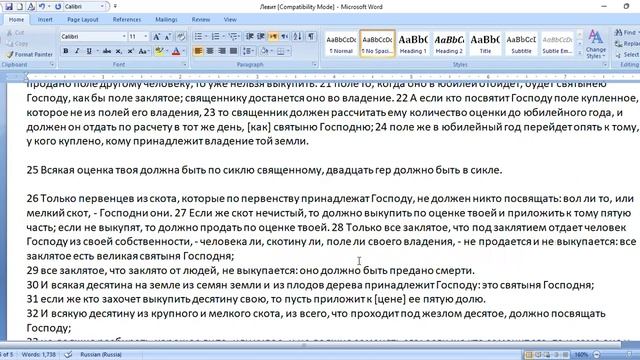This screenshot has height=360, width=640.
Task: Open the borders dropdown
Action: pyautogui.click(x=288, y=51)
